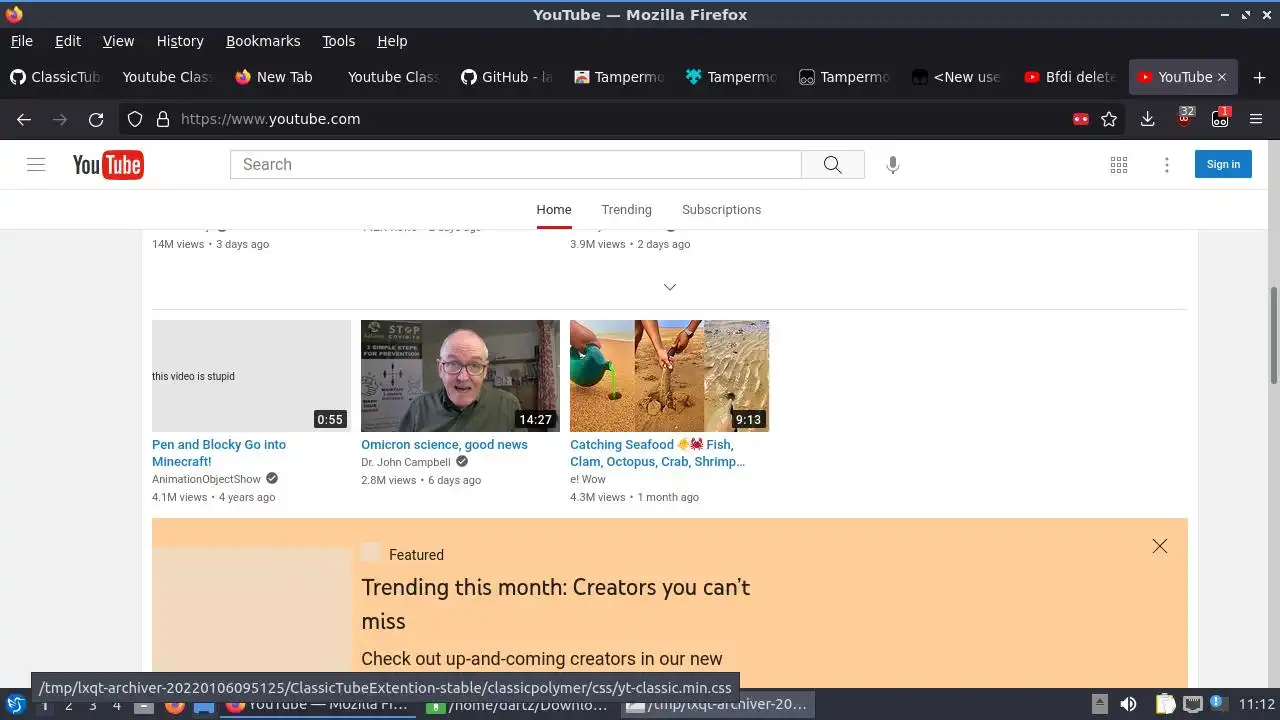The width and height of the screenshot is (1280, 720).
Task: Open the Edit menu
Action: [68, 41]
